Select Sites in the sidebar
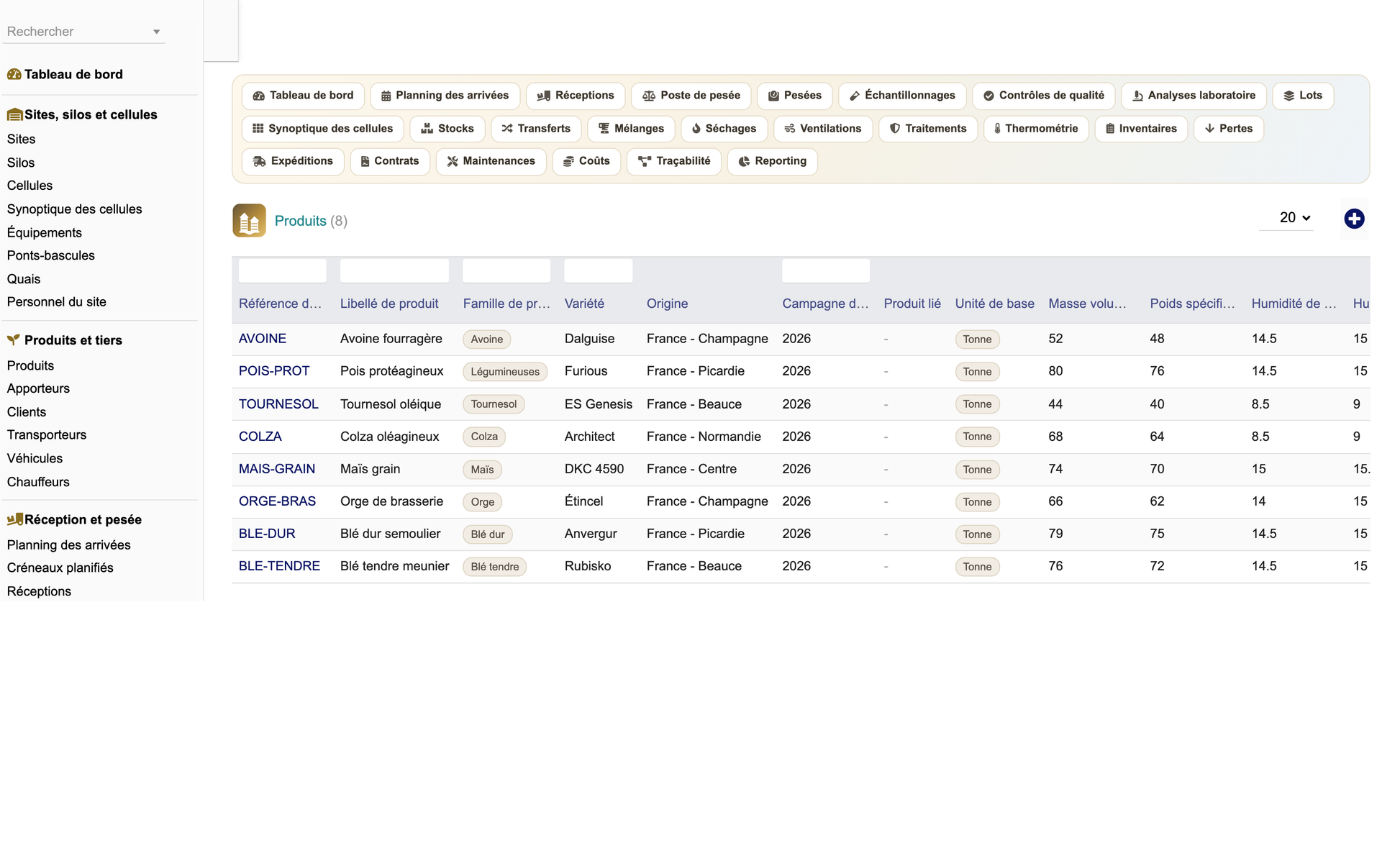Image resolution: width=1400 pixels, height=866 pixels. [21, 139]
